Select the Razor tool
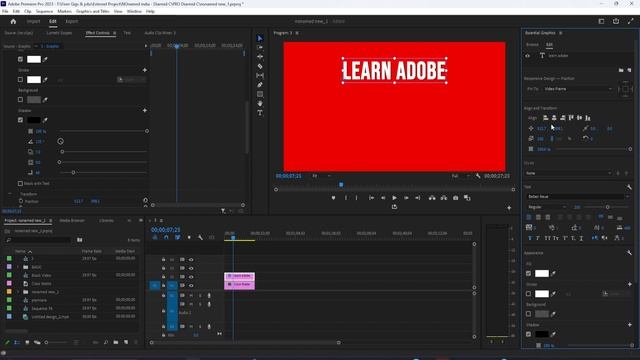 coord(260,66)
